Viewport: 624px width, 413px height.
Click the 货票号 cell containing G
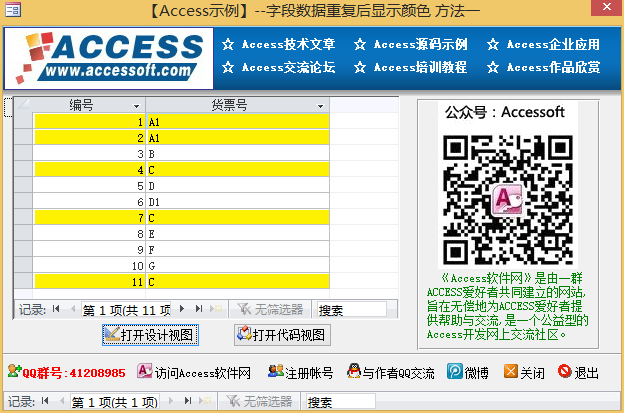238,265
